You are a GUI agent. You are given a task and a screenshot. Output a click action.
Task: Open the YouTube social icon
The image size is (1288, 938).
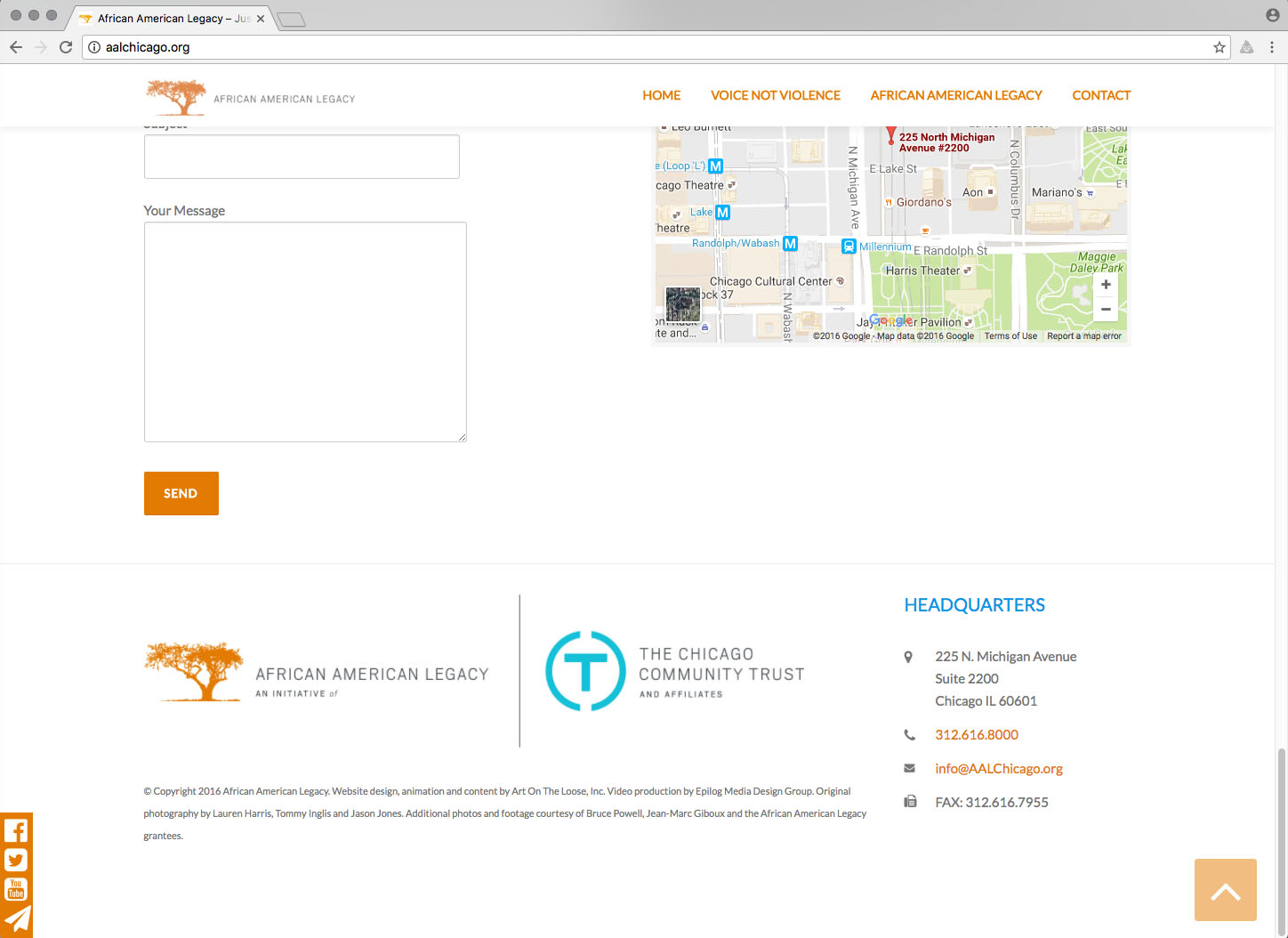tap(16, 889)
